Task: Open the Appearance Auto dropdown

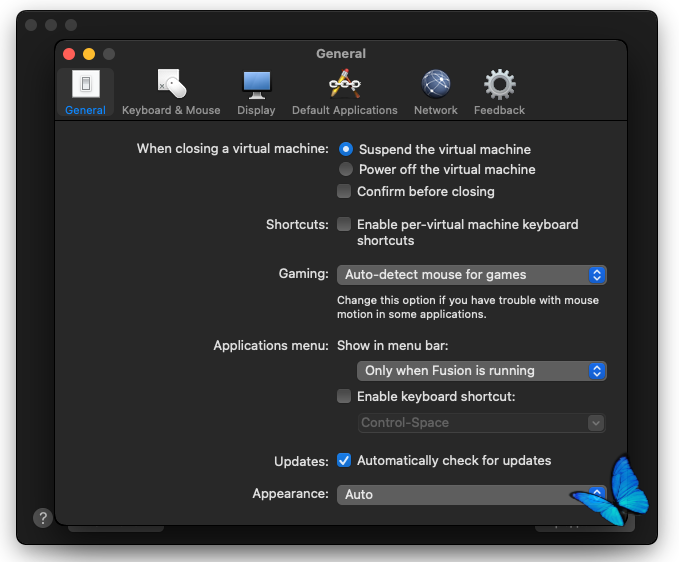Action: pos(472,494)
